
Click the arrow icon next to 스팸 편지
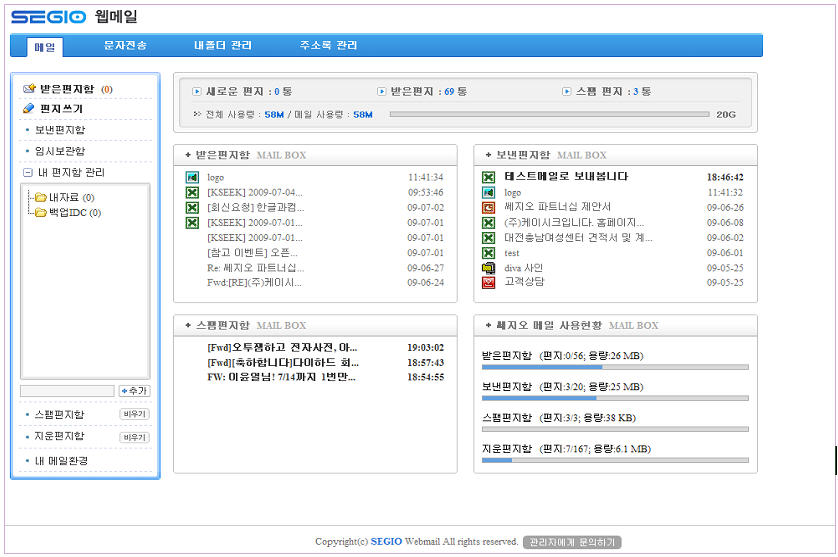click(x=566, y=91)
